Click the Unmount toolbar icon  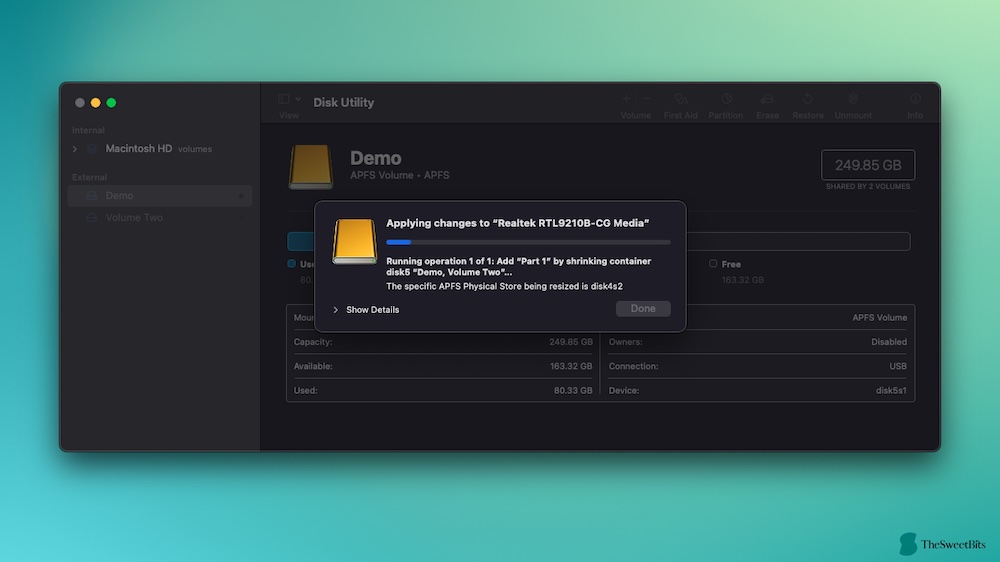coord(853,100)
